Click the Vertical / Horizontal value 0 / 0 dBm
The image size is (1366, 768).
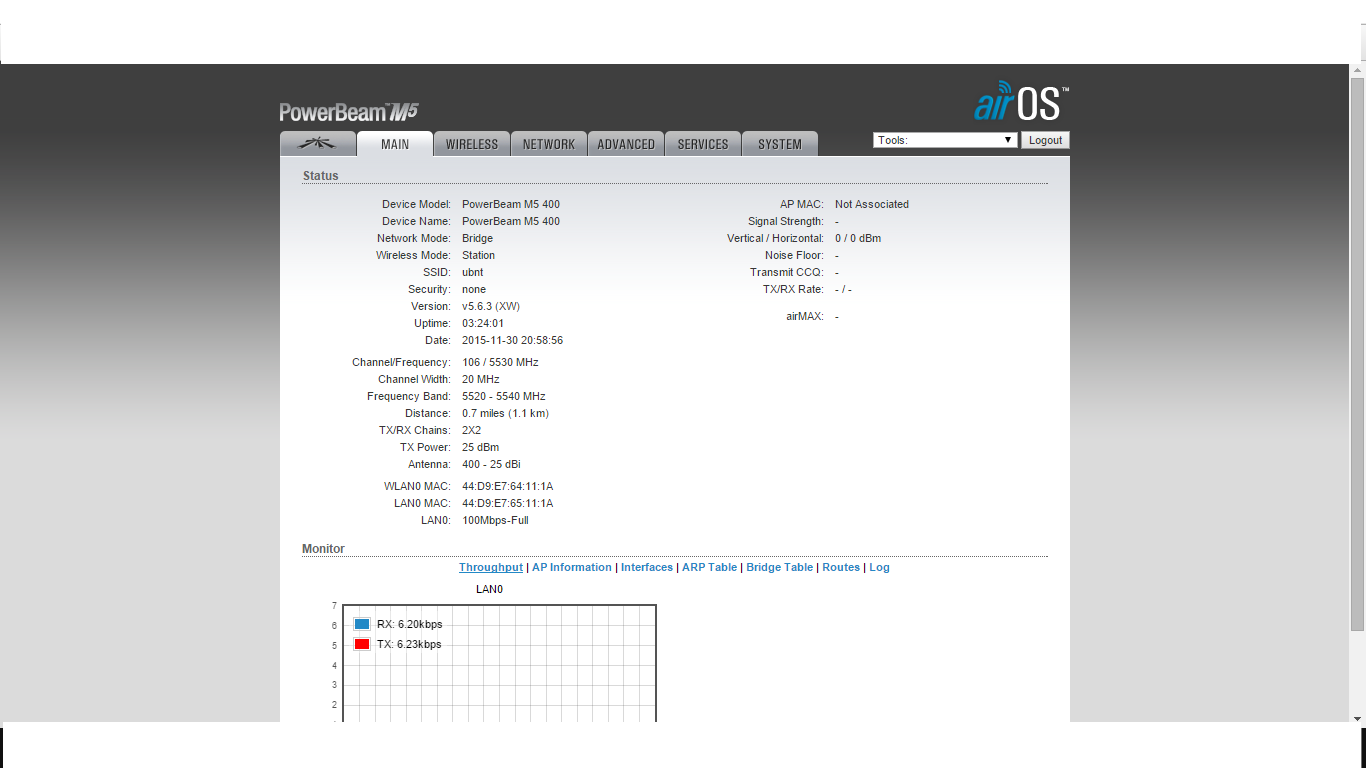click(858, 238)
